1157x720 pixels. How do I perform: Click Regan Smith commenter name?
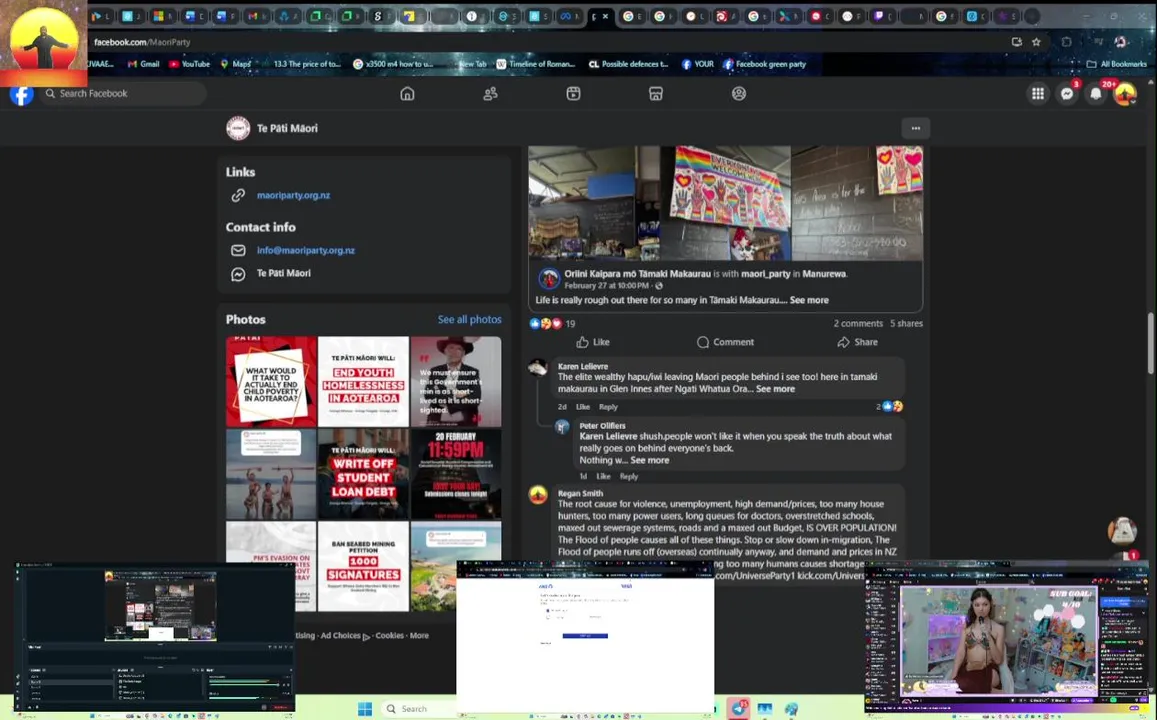pyautogui.click(x=580, y=494)
